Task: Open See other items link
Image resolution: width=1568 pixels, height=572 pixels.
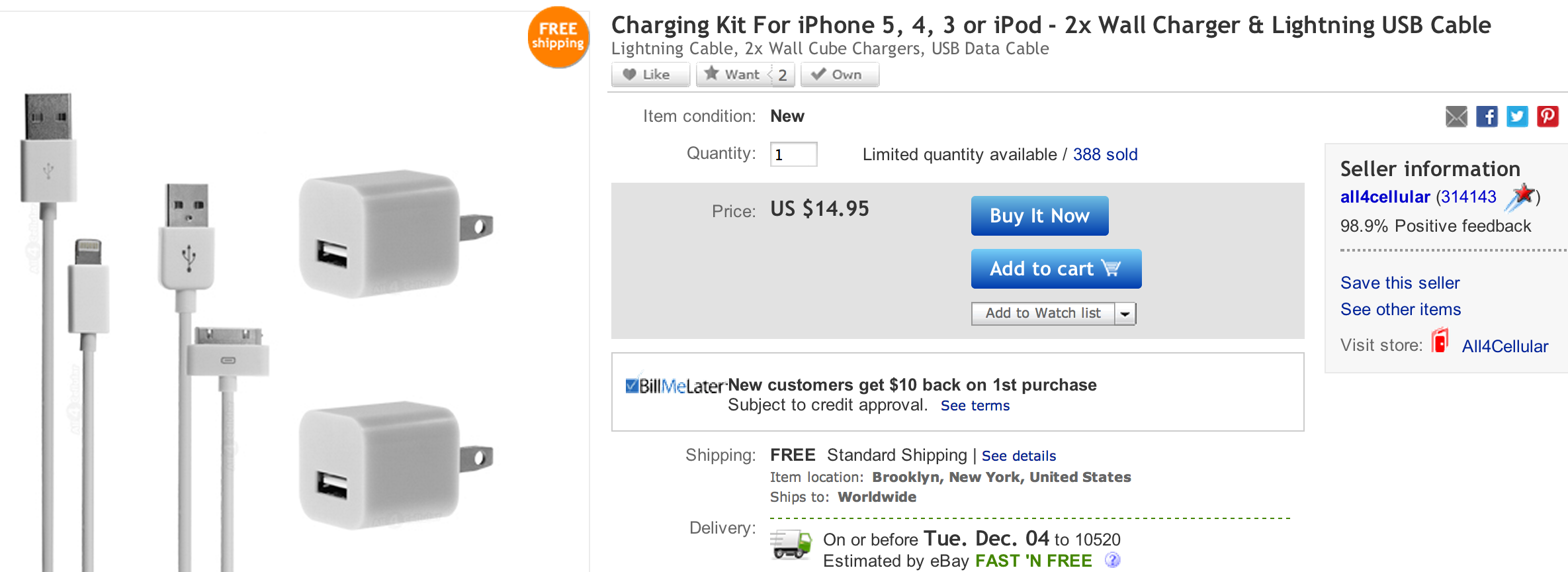Action: 1401,309
